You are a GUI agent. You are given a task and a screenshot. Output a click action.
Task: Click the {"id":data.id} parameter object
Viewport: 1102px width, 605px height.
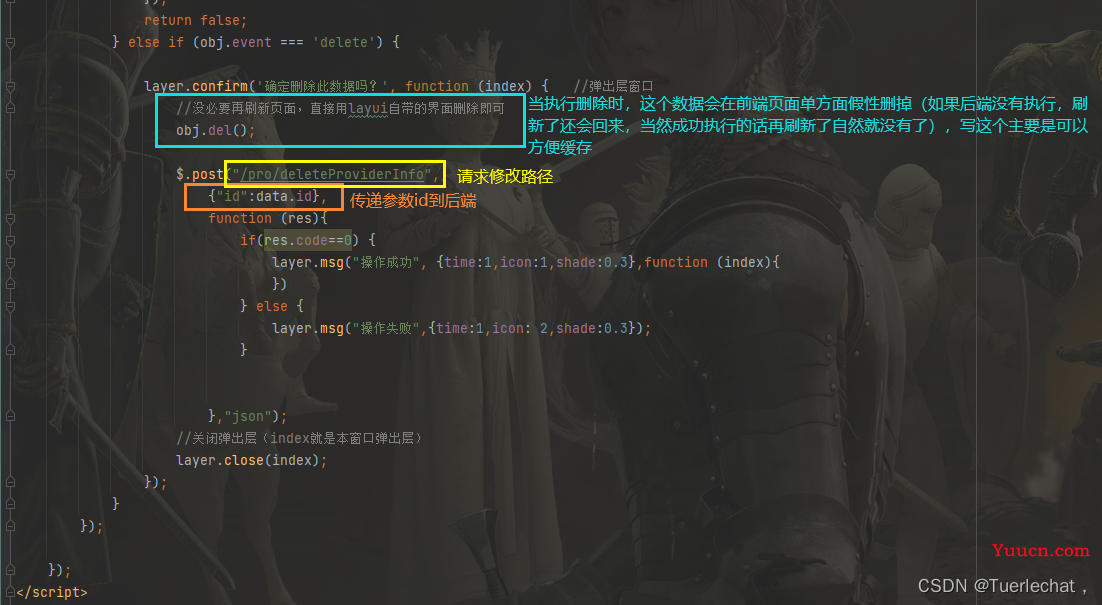(264, 196)
